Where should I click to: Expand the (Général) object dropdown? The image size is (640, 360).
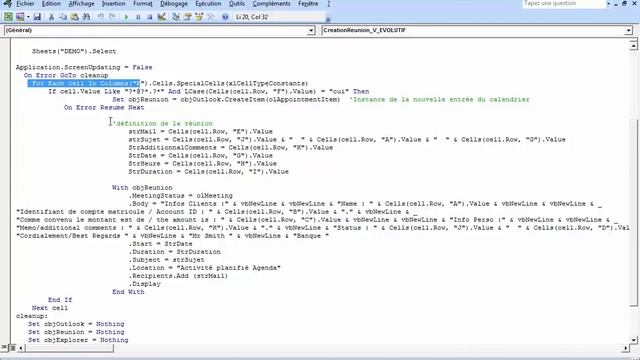click(311, 30)
